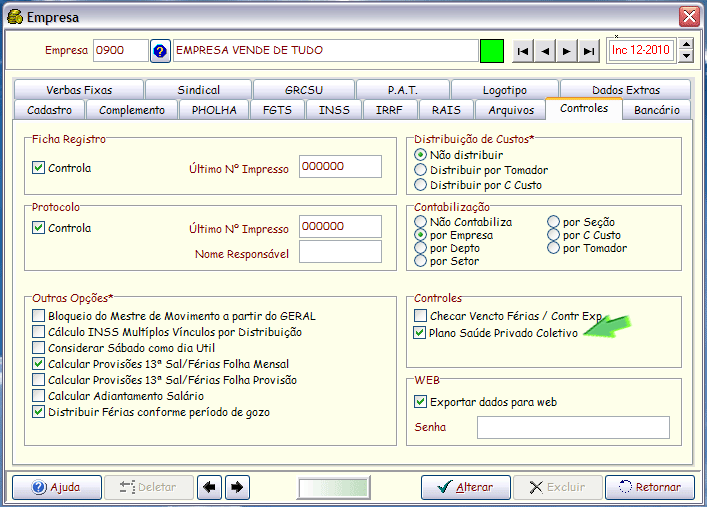Close the Empresa window
The width and height of the screenshot is (707, 507).
(689, 17)
